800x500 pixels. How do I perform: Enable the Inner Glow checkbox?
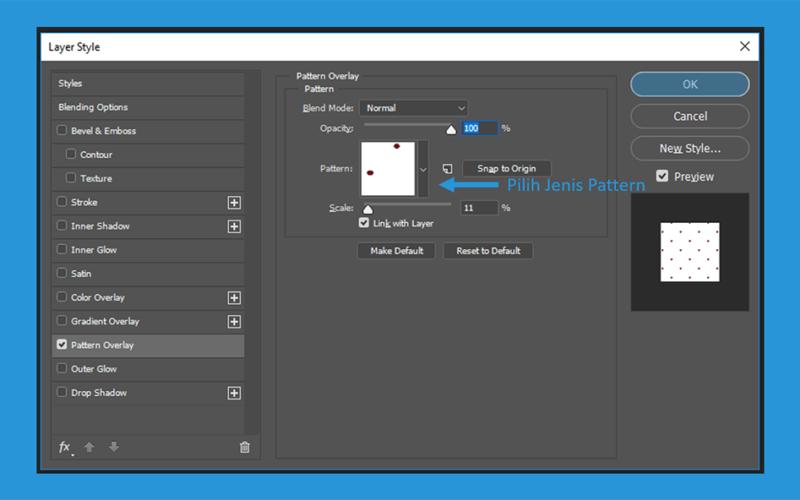[62, 249]
